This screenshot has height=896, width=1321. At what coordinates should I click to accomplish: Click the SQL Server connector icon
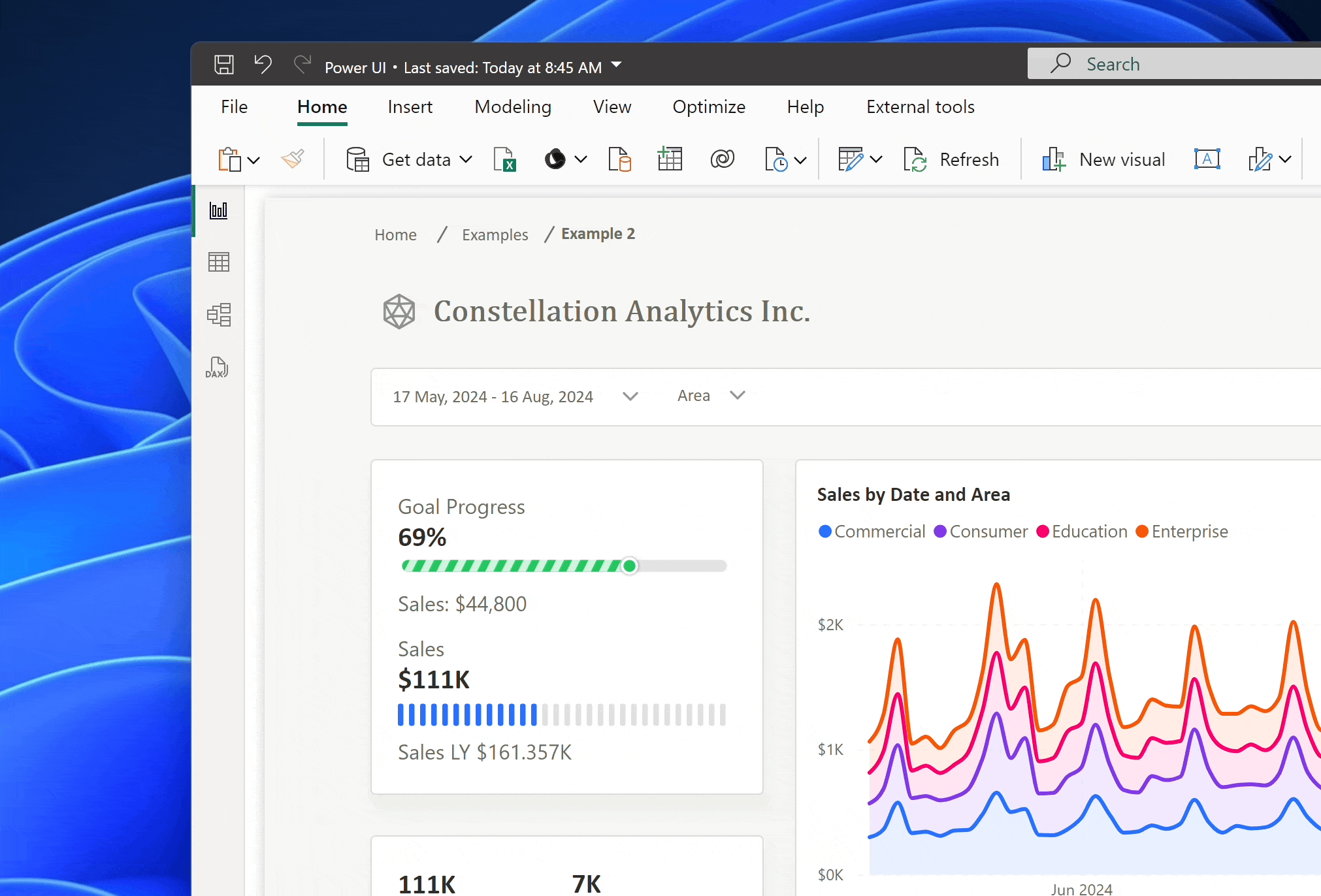click(x=619, y=159)
